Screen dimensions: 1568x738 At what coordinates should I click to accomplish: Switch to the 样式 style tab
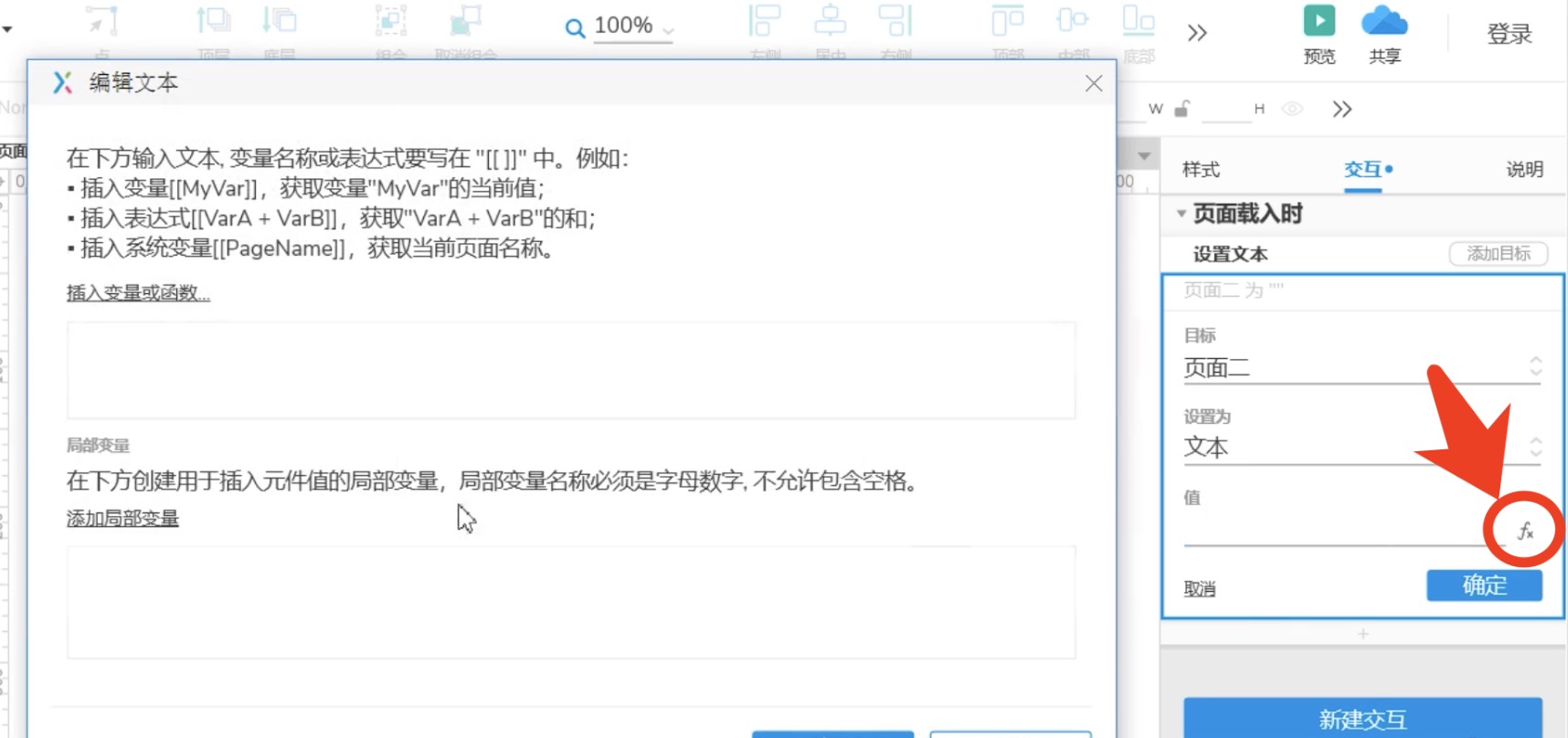tap(1201, 169)
